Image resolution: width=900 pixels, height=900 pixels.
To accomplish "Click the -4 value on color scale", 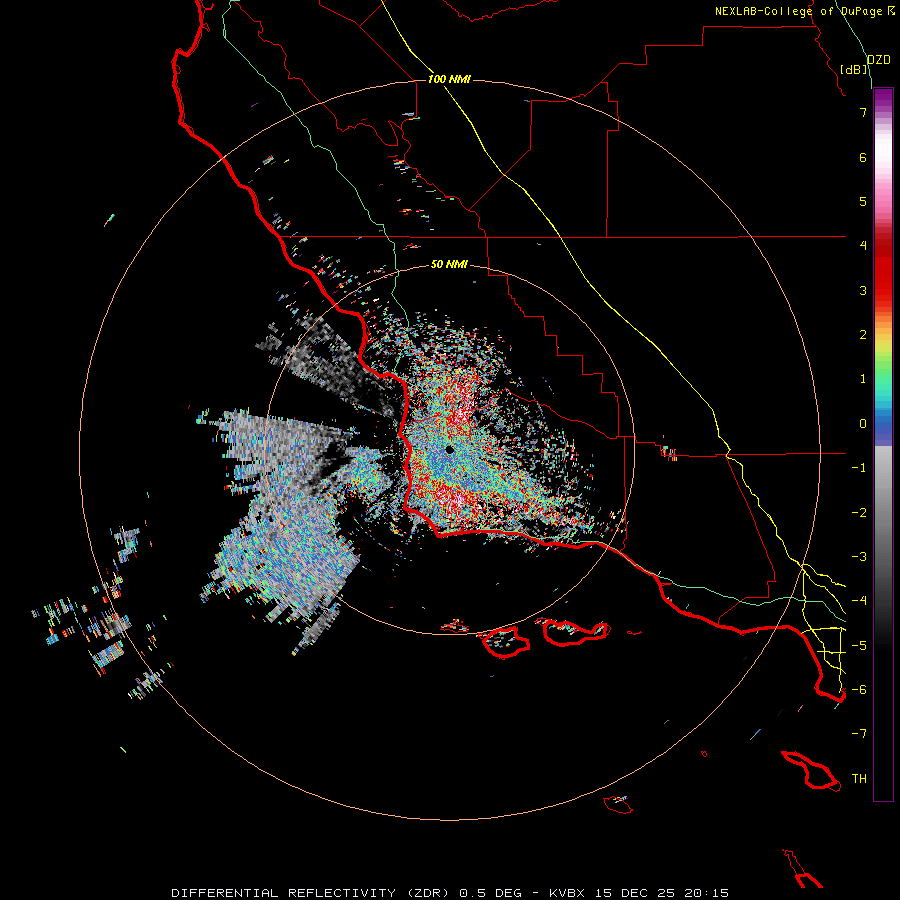I will [859, 601].
